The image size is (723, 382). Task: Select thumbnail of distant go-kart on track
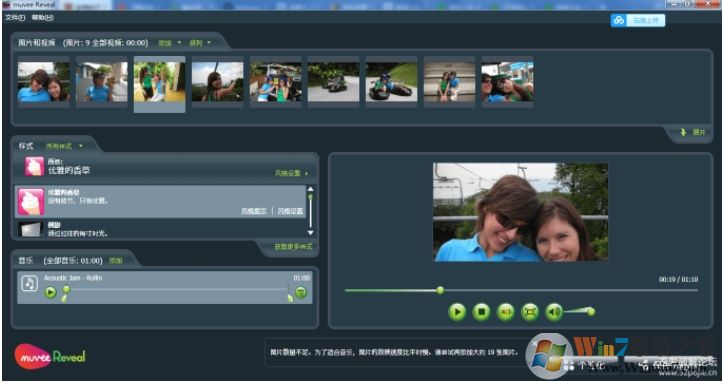(x=333, y=82)
